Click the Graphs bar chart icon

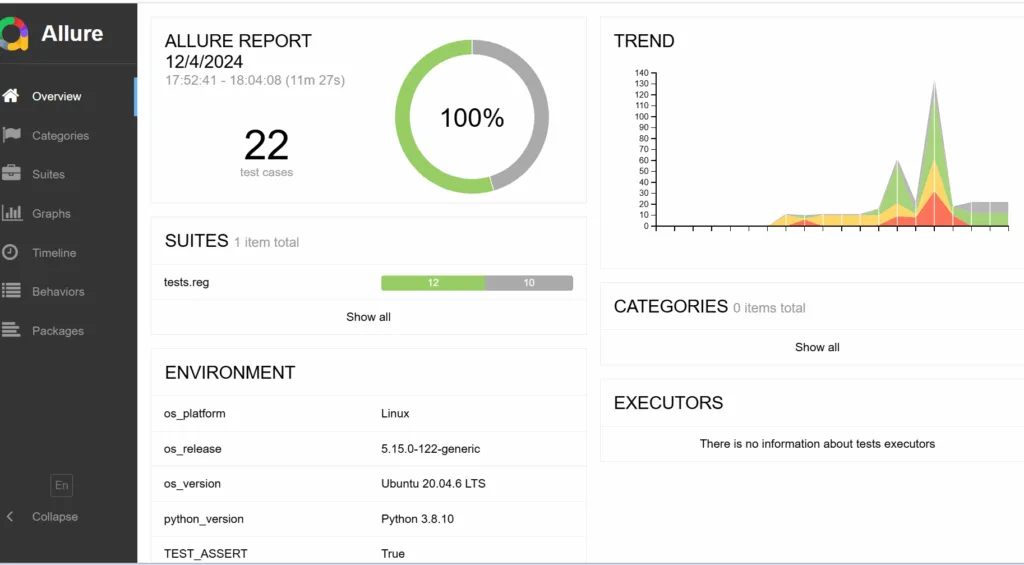12,213
